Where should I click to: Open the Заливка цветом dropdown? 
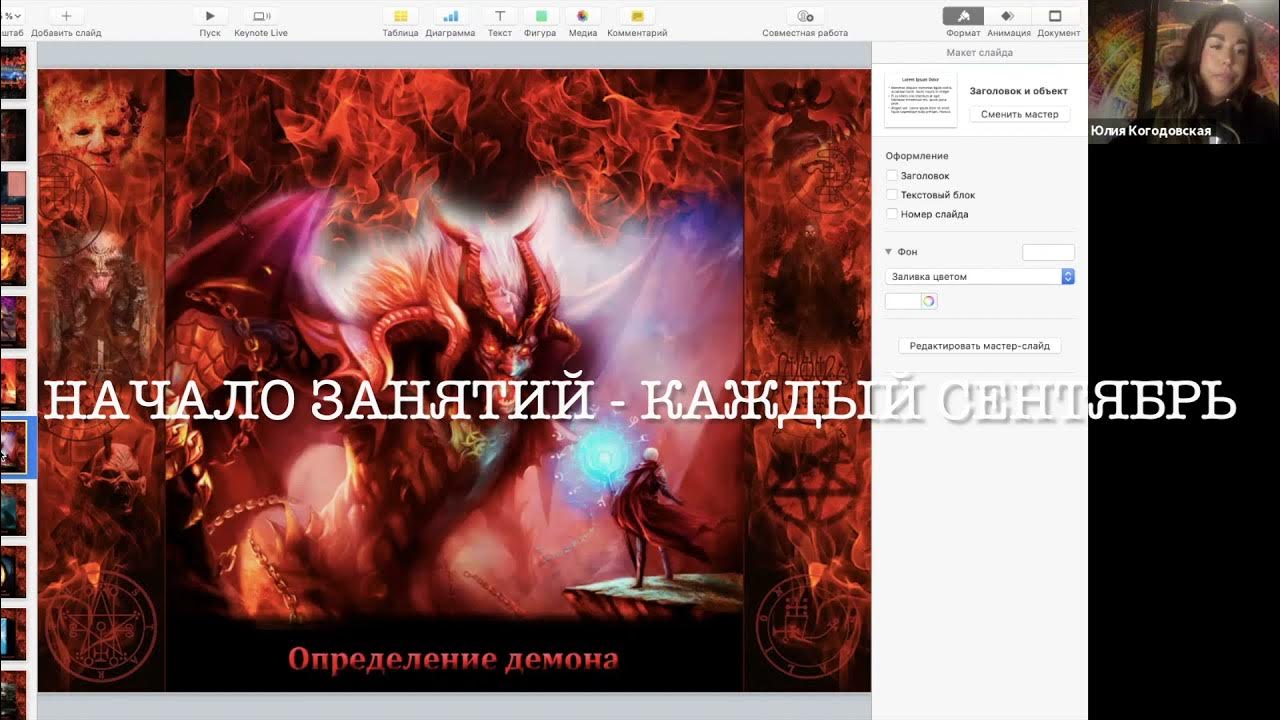(x=980, y=276)
